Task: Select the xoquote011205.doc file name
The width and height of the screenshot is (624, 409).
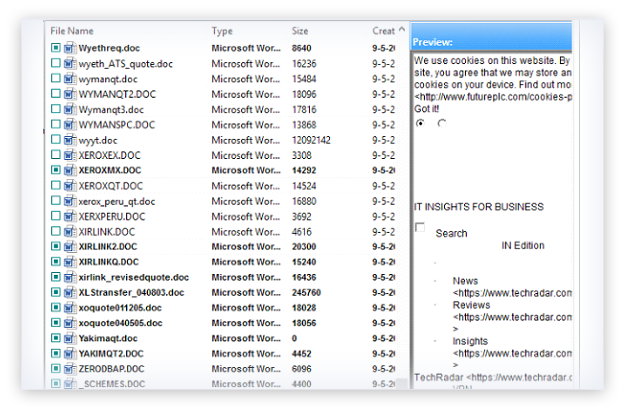Action: click(x=120, y=308)
